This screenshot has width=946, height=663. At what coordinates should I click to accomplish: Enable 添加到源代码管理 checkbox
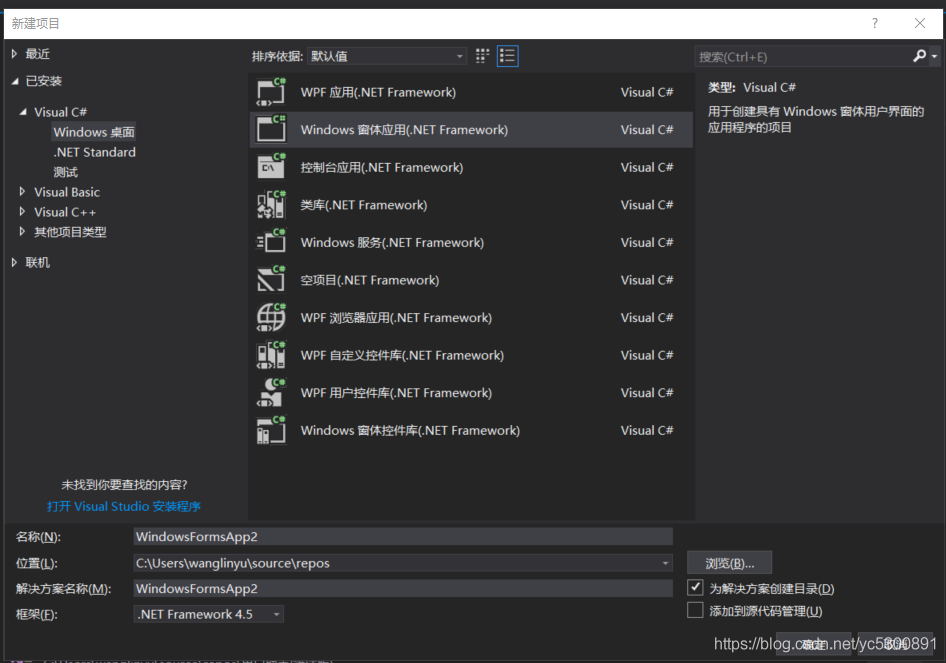pyautogui.click(x=695, y=610)
